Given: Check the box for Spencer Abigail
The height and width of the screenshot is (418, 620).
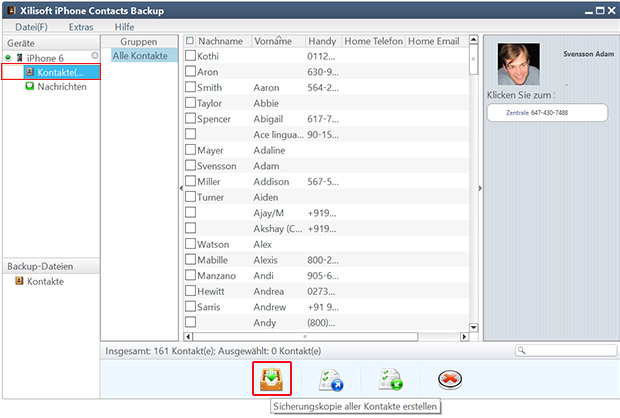Looking at the screenshot, I should (x=191, y=118).
